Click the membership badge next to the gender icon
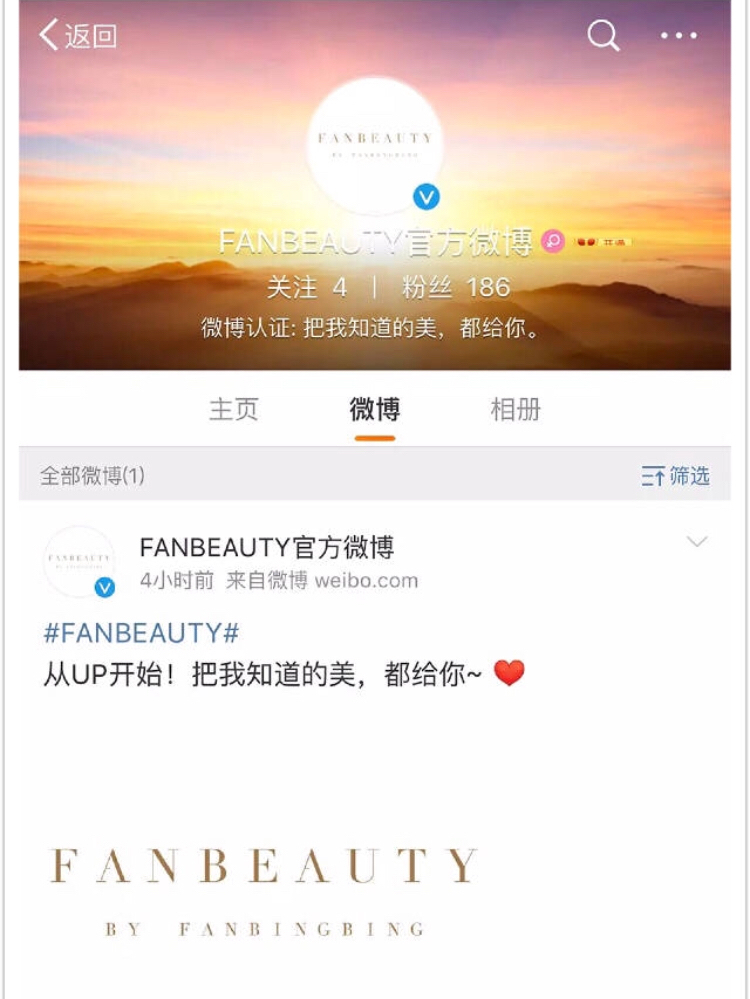Viewport: 750px width, 999px height. 602,242
